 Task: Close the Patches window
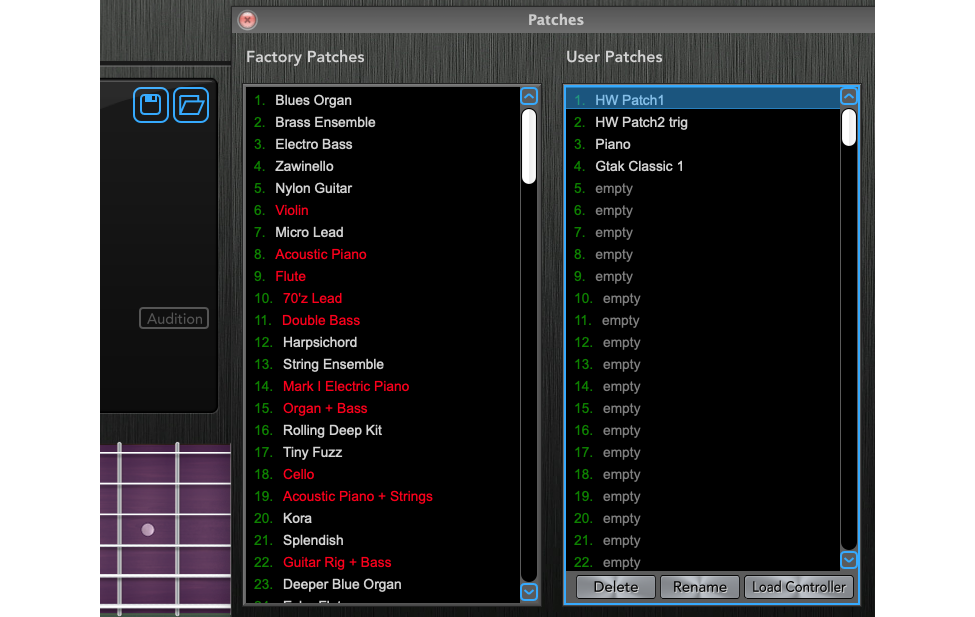point(247,20)
